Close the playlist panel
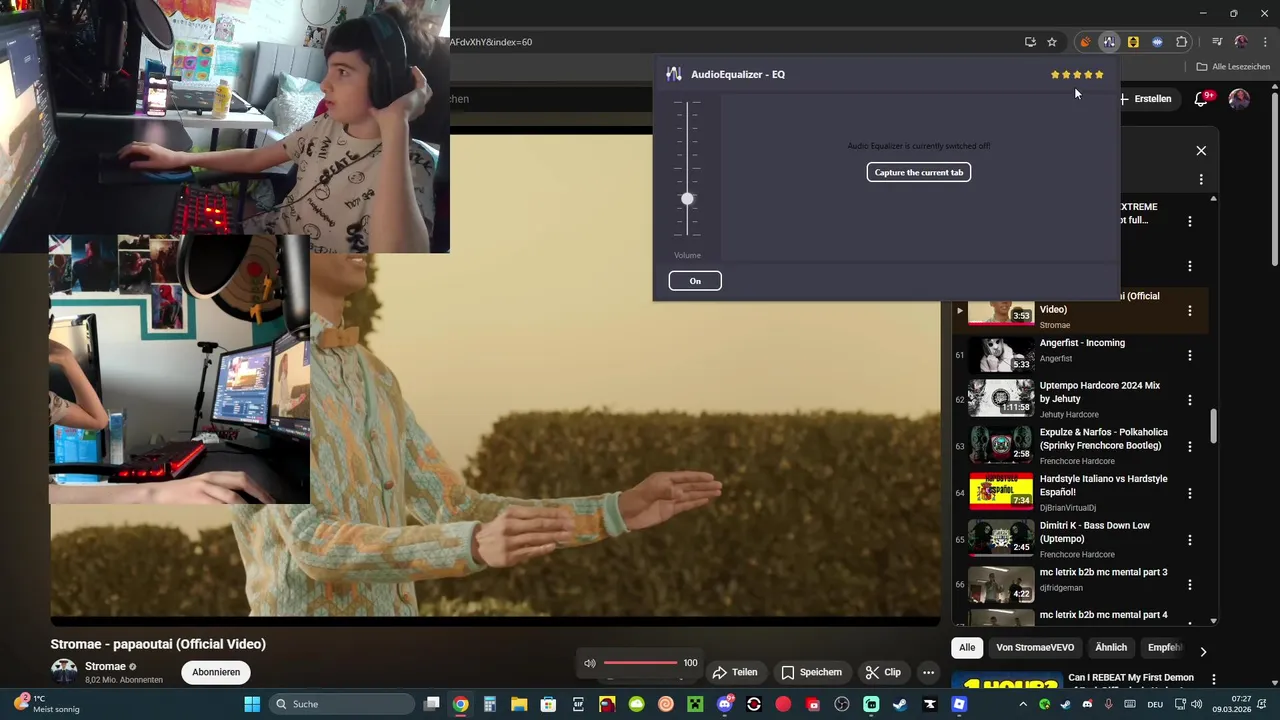The height and width of the screenshot is (720, 1280). pyautogui.click(x=1201, y=151)
